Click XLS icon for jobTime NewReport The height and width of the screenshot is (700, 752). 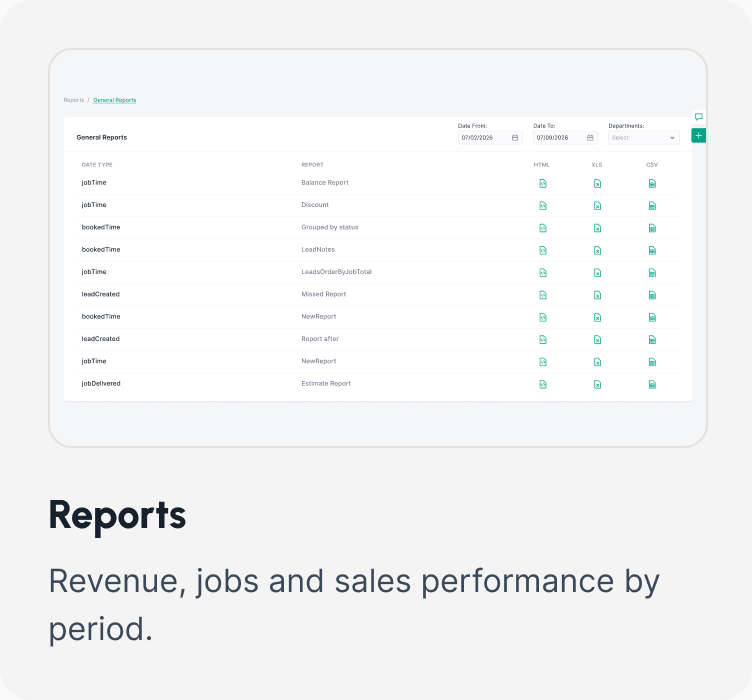point(597,362)
